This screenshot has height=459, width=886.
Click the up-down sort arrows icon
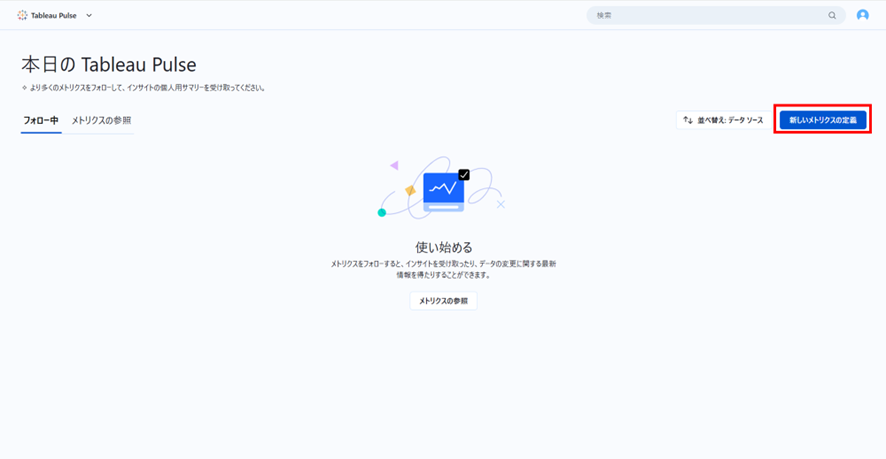pyautogui.click(x=687, y=120)
